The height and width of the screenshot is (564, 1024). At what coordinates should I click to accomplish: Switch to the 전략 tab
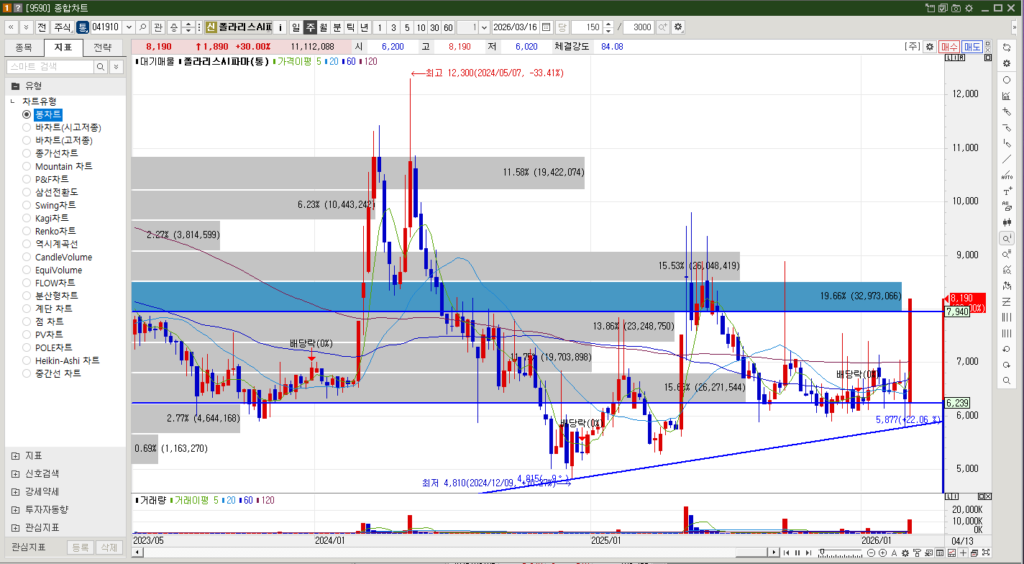(x=103, y=47)
